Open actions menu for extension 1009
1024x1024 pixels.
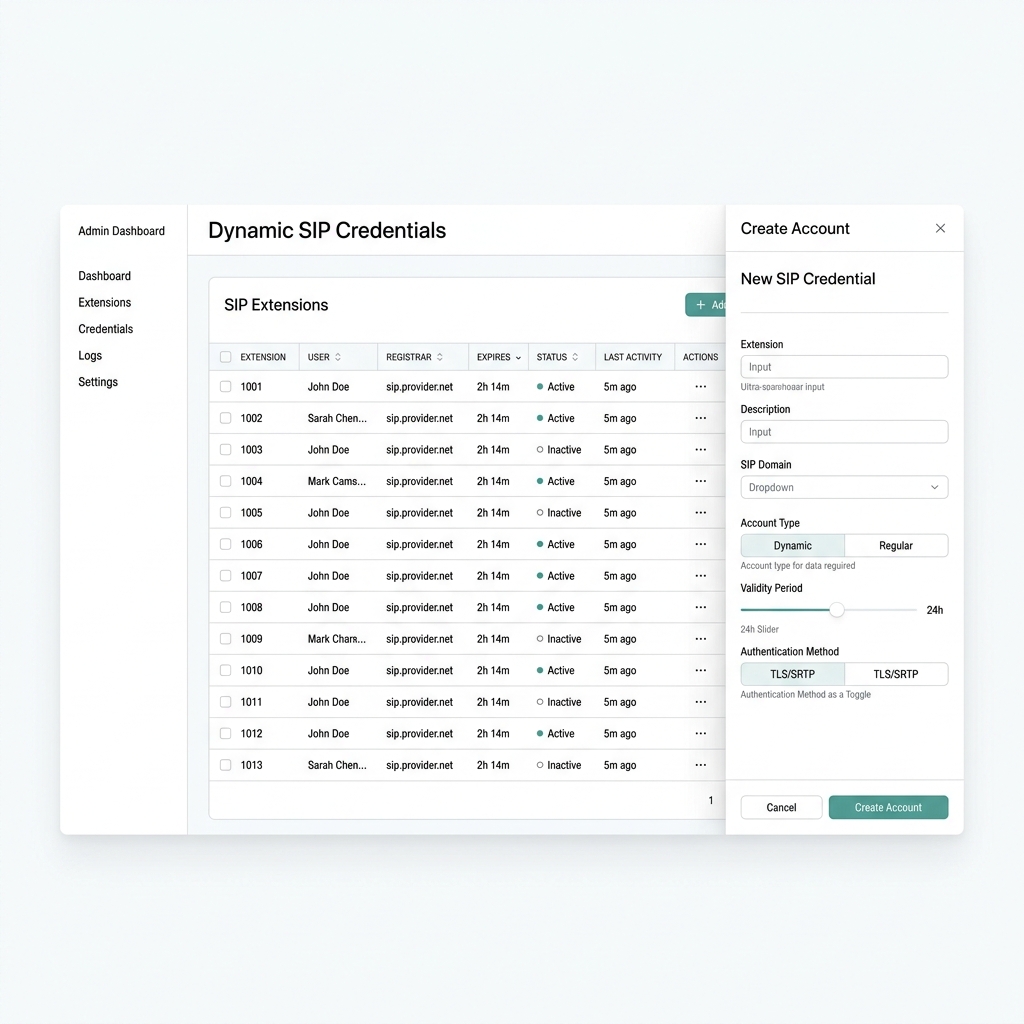(x=700, y=639)
